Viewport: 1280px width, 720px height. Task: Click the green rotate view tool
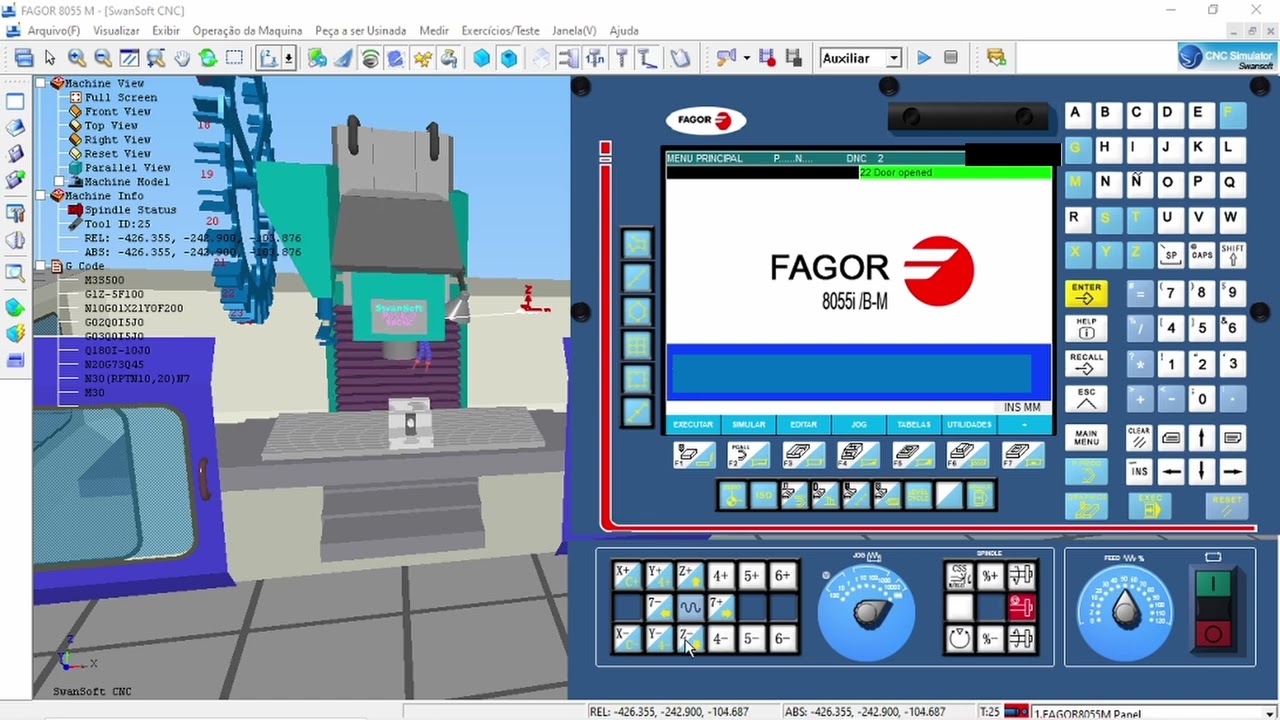coord(208,58)
